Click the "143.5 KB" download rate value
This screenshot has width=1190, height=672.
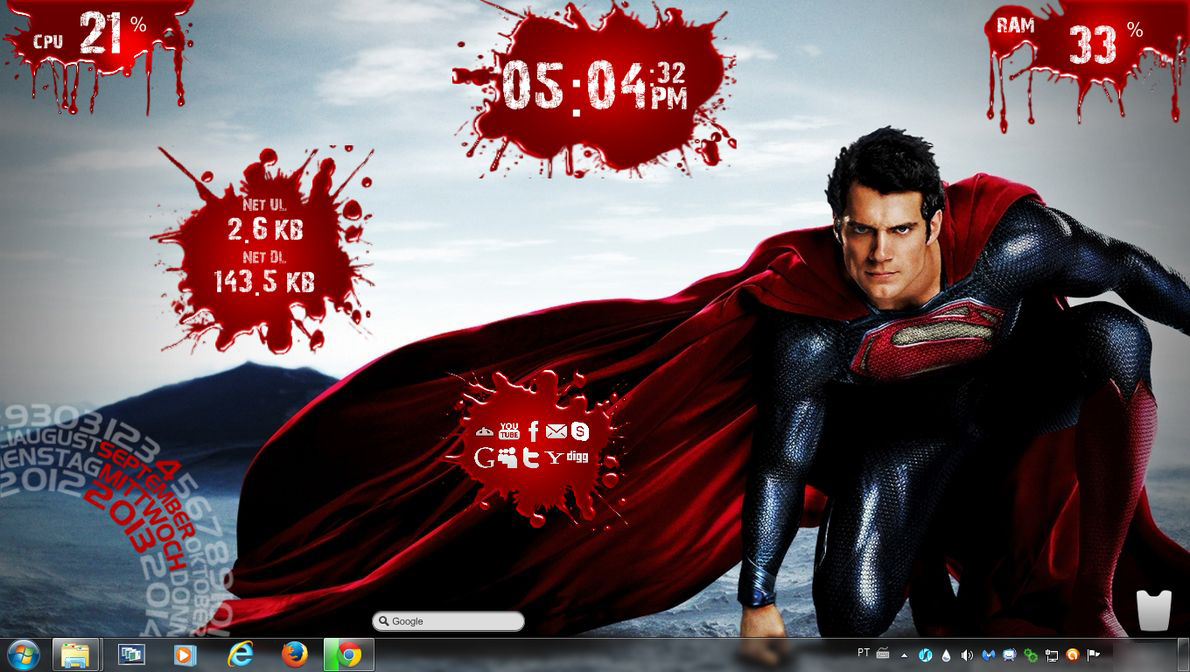264,282
